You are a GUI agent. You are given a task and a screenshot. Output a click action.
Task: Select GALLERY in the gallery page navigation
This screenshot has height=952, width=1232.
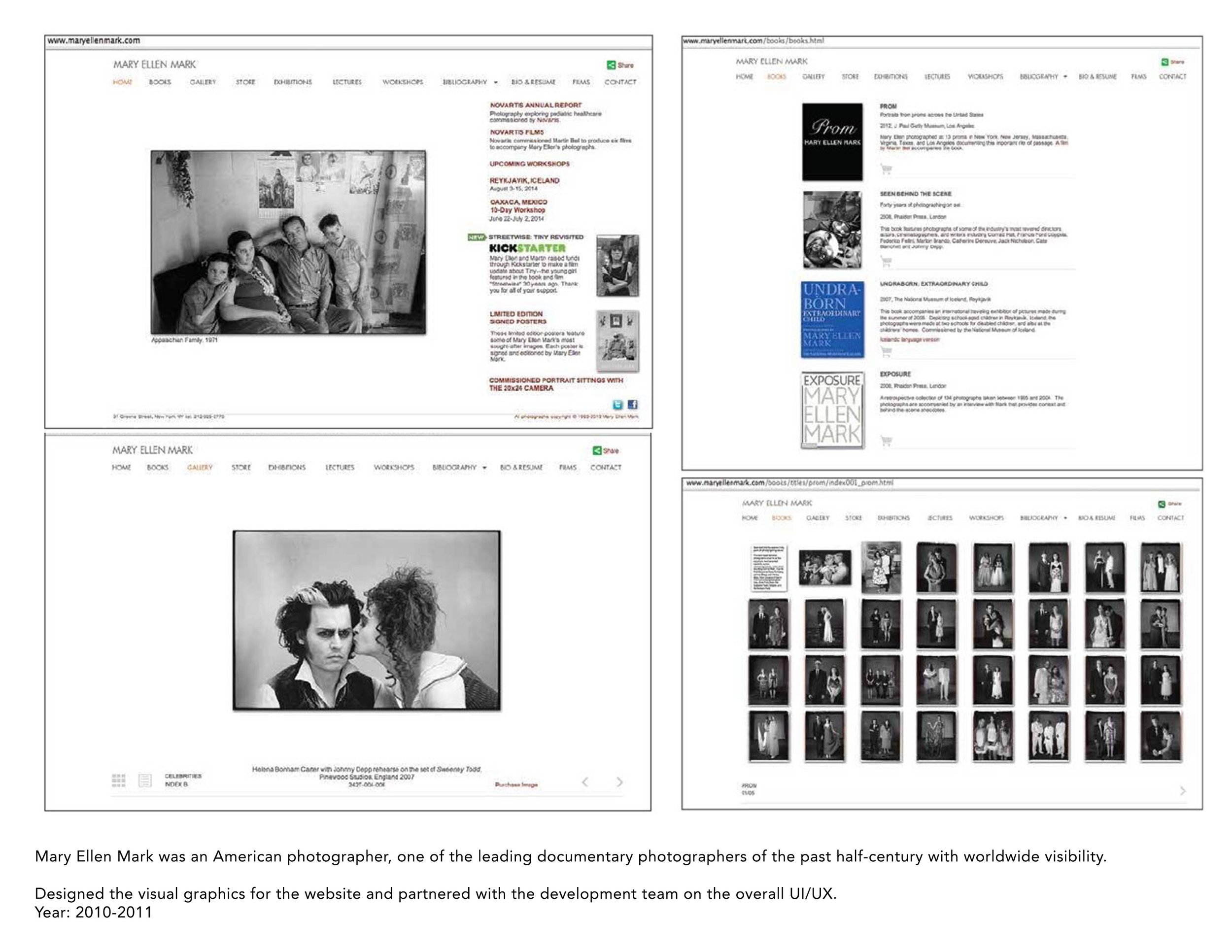coord(200,468)
